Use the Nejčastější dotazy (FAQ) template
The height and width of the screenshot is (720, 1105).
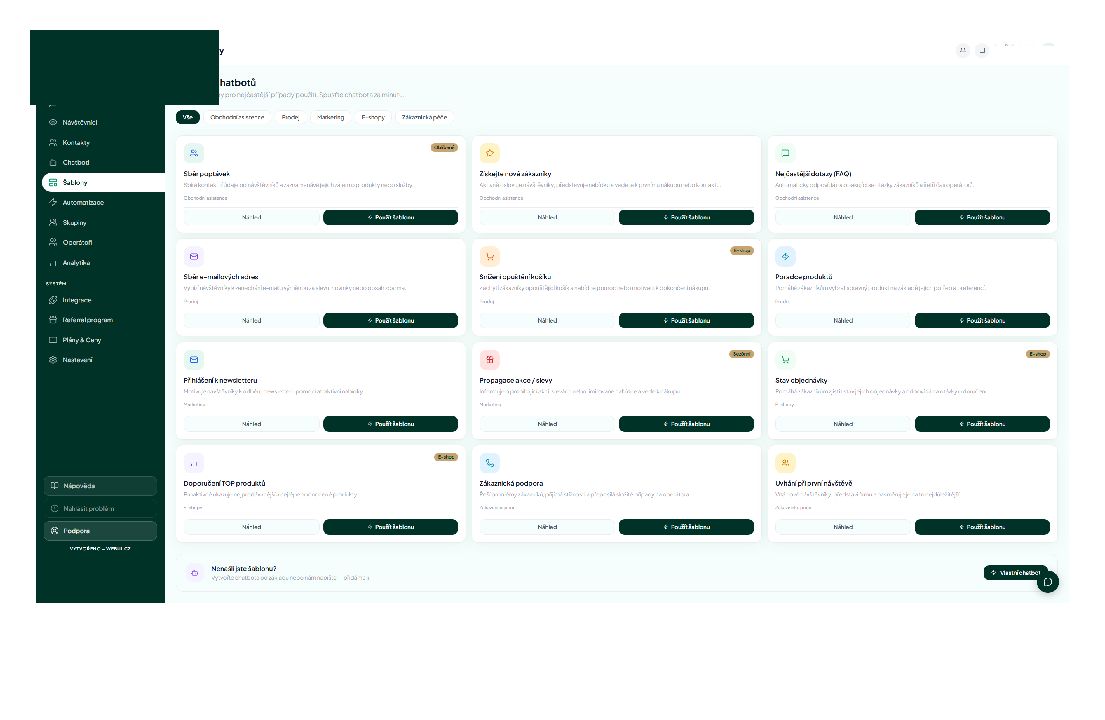[982, 218]
